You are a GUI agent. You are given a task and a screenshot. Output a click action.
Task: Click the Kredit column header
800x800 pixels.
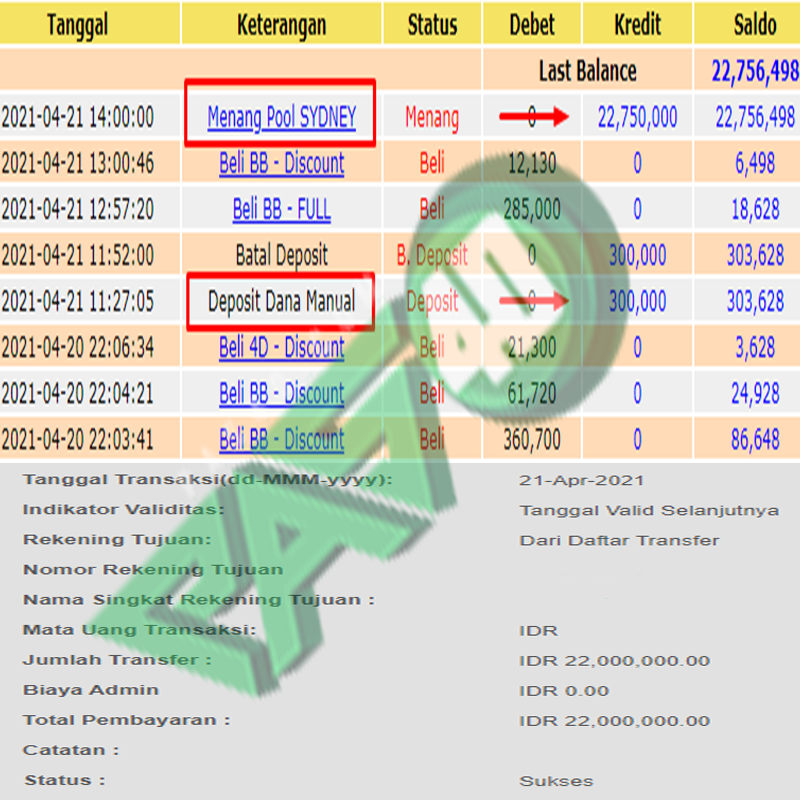[x=637, y=24]
